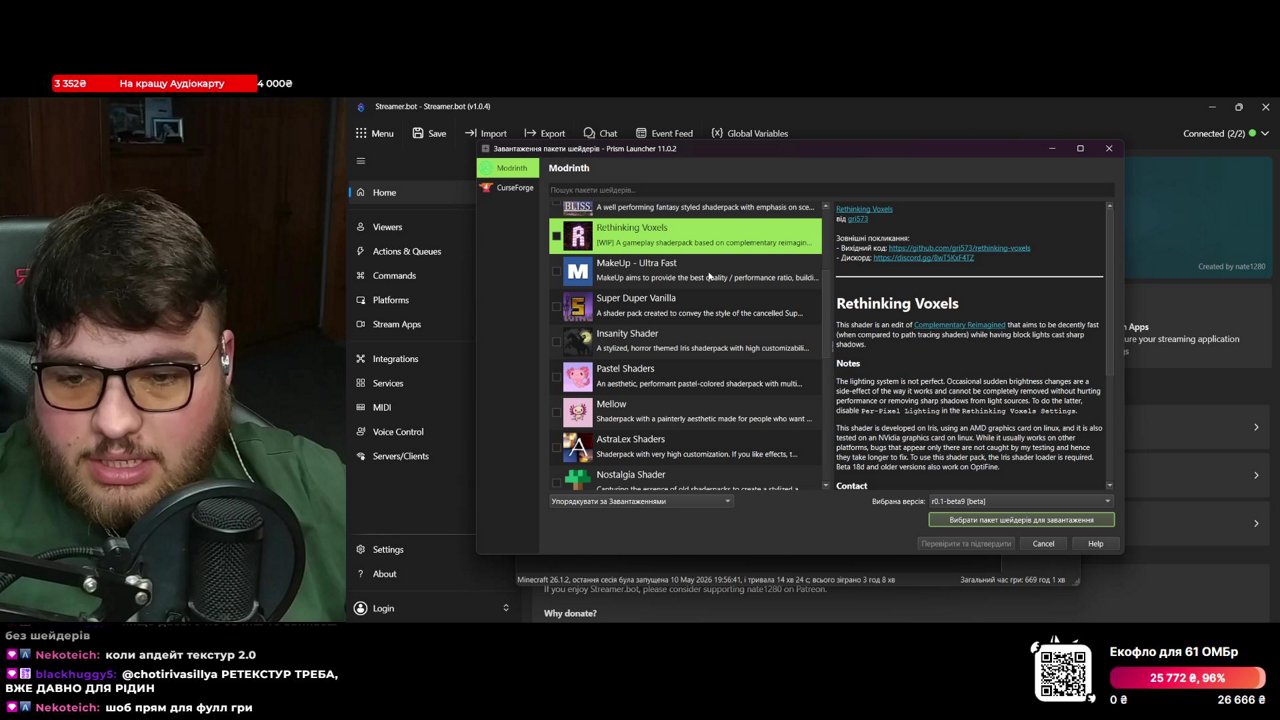Check the Mellow shaderpack checkbox
This screenshot has width=1280, height=720.
556,412
